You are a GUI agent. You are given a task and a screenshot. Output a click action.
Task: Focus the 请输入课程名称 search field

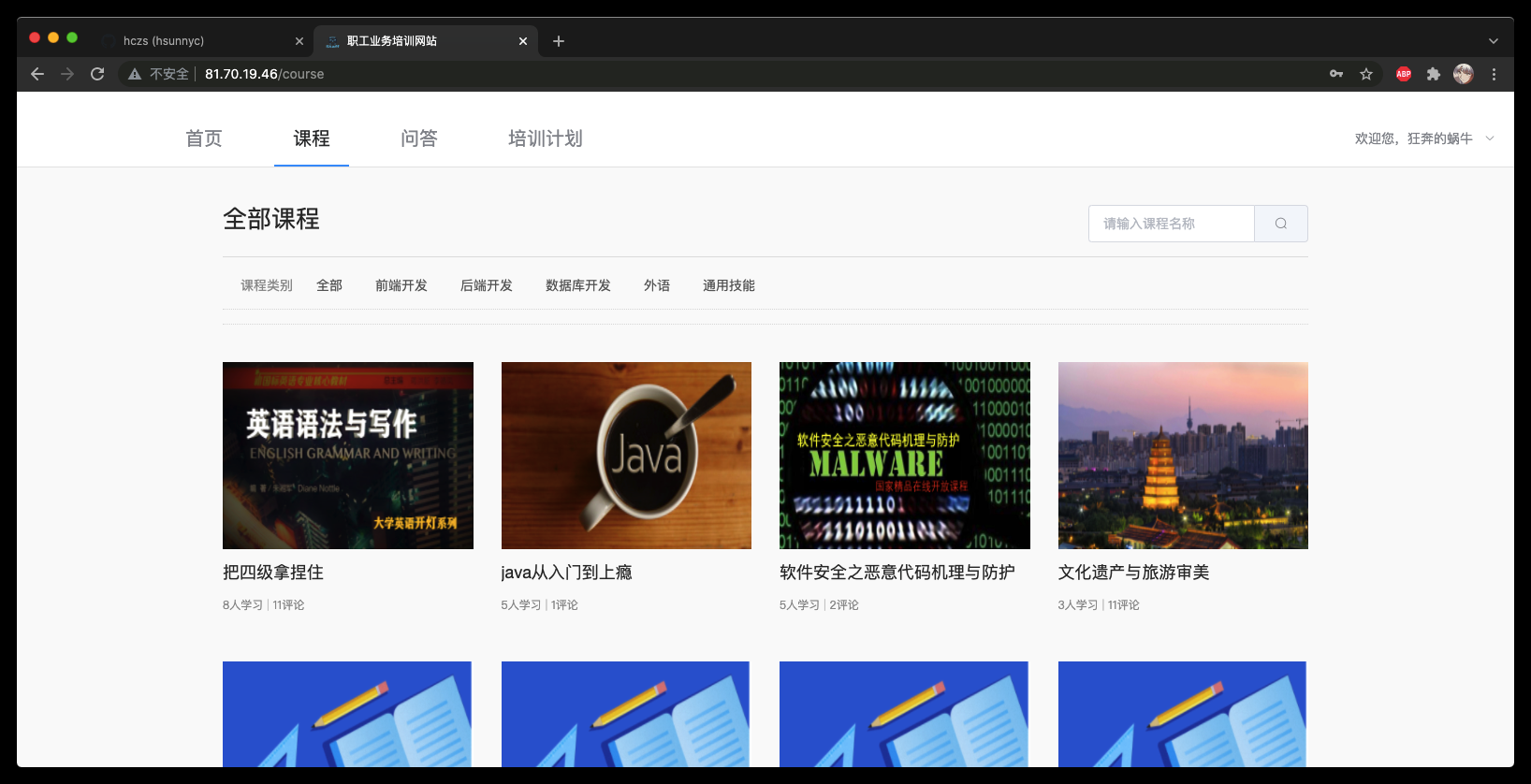tap(1172, 224)
